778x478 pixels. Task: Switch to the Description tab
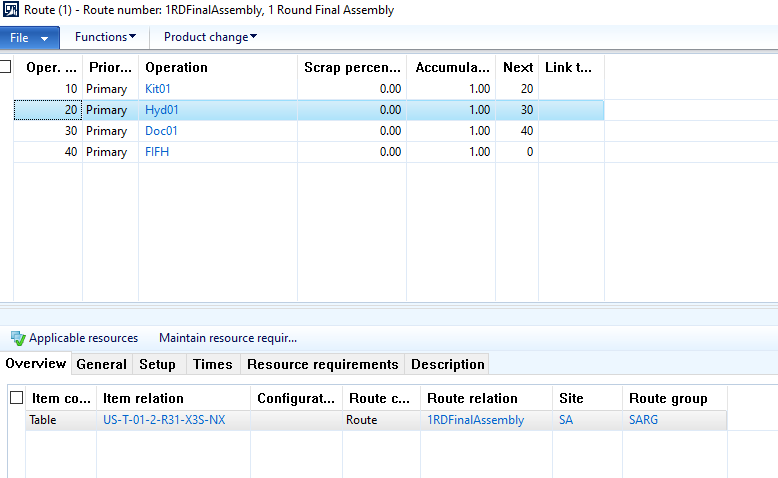point(448,364)
